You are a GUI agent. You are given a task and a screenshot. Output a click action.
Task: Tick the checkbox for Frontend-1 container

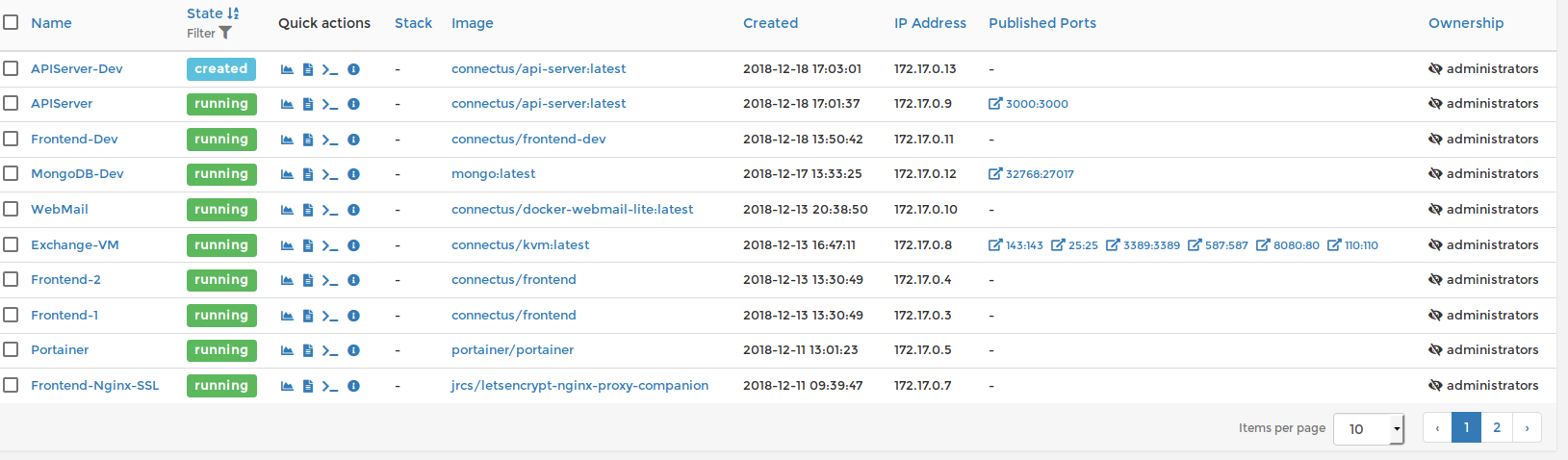11,315
